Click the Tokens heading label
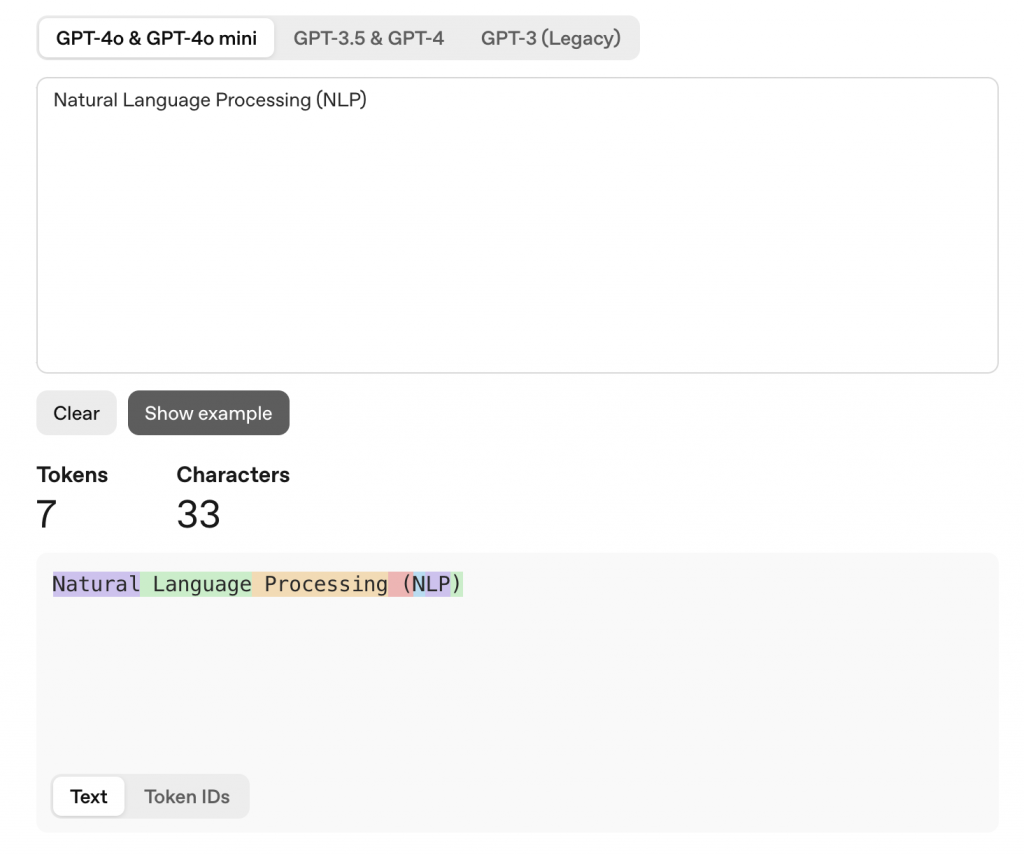The height and width of the screenshot is (855, 1024). pos(72,475)
